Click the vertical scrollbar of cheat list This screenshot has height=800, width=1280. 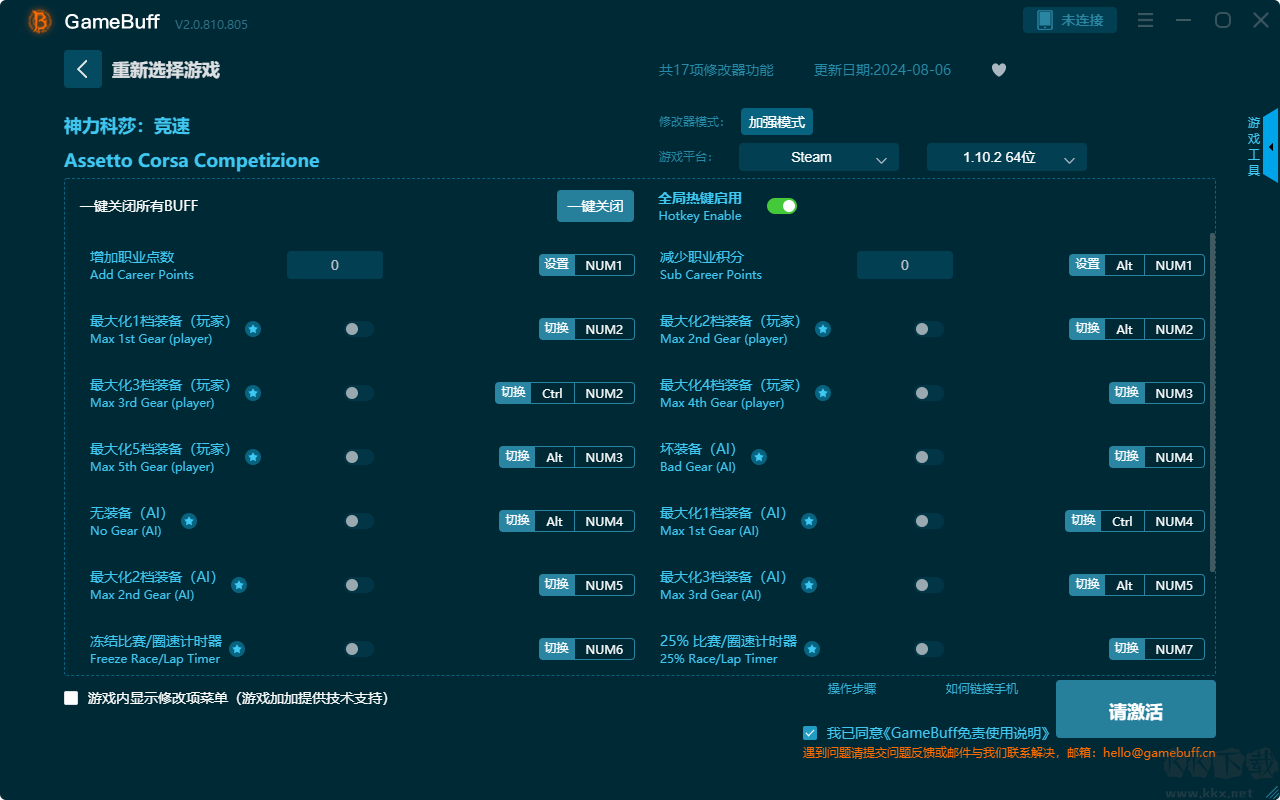1212,403
